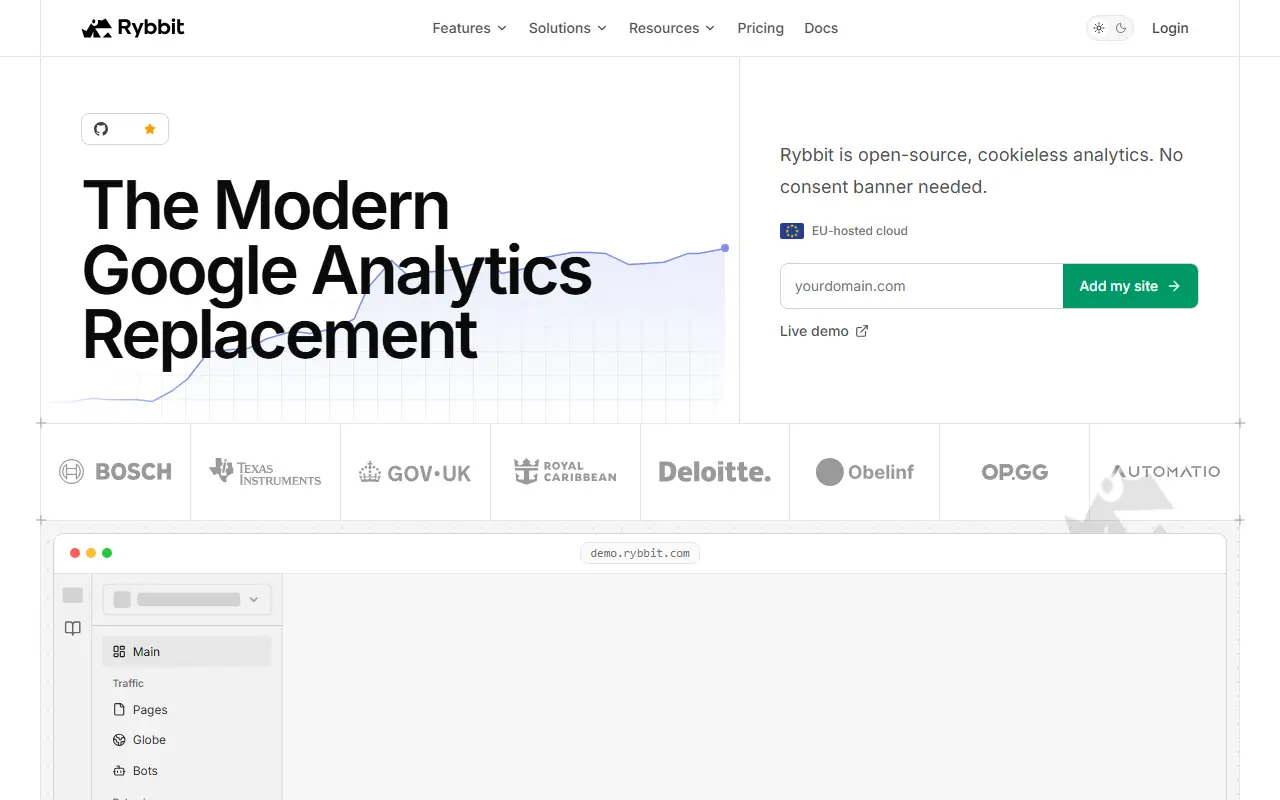Switch to light mode with the sun icon
The width and height of the screenshot is (1280, 800).
[x=1099, y=28]
